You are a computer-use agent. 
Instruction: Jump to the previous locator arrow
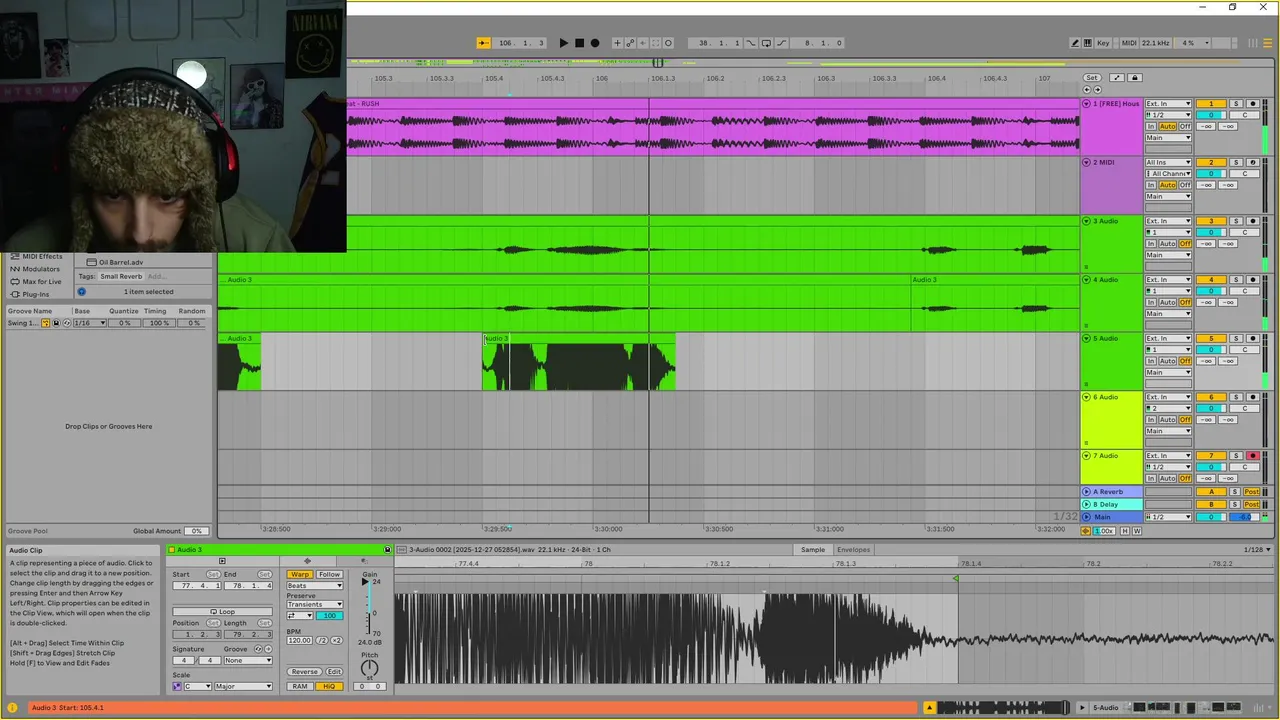[x=1087, y=89]
